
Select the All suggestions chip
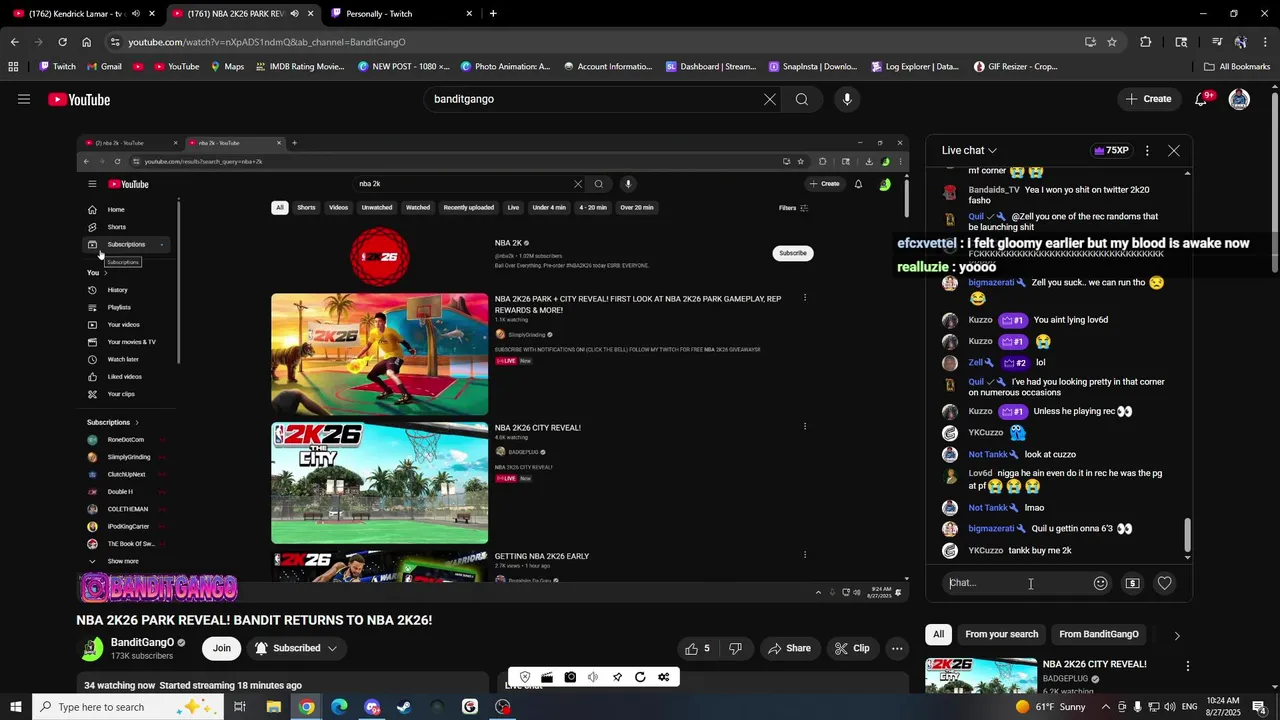(938, 634)
